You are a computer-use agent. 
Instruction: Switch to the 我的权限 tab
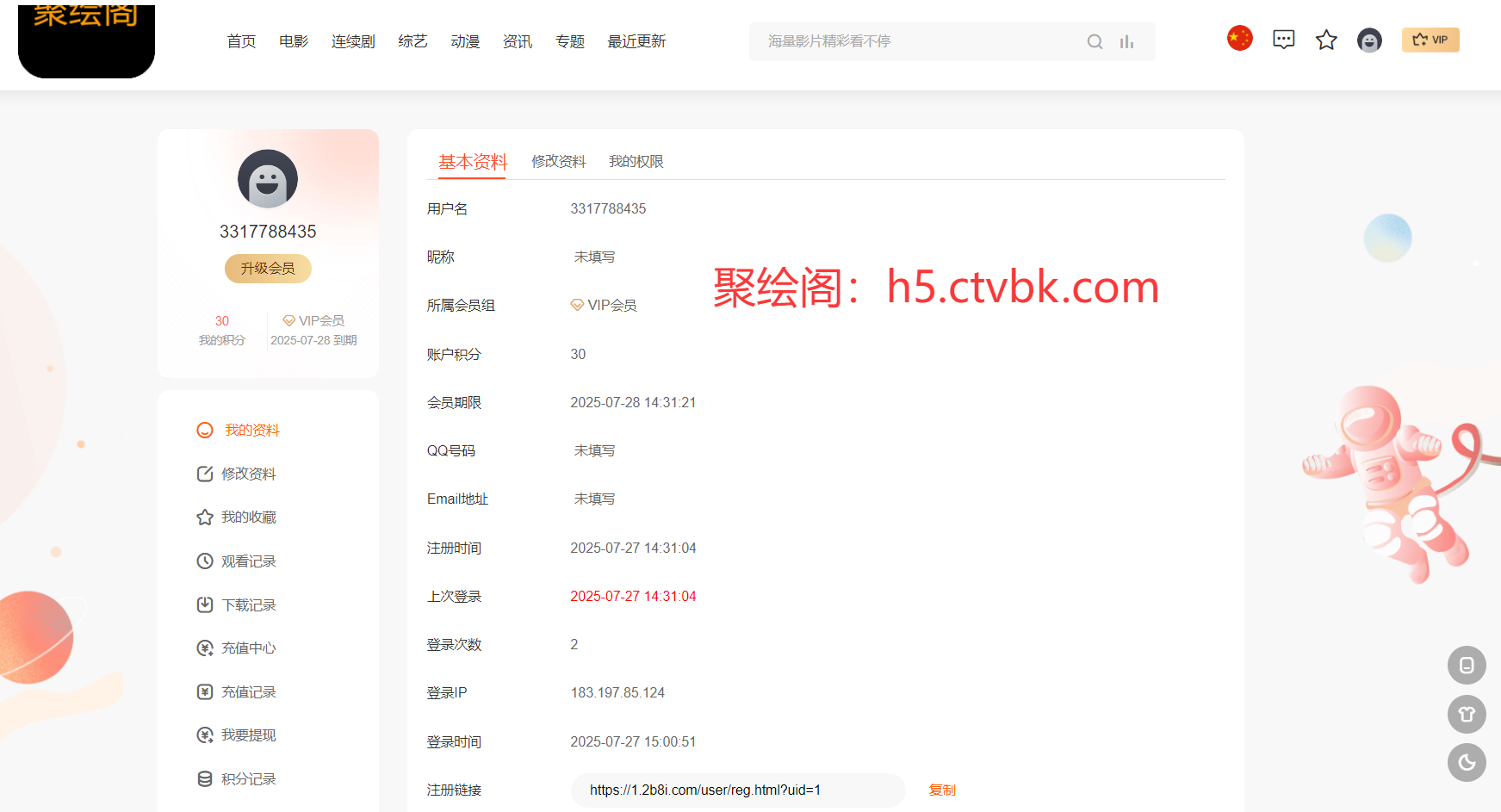[636, 161]
